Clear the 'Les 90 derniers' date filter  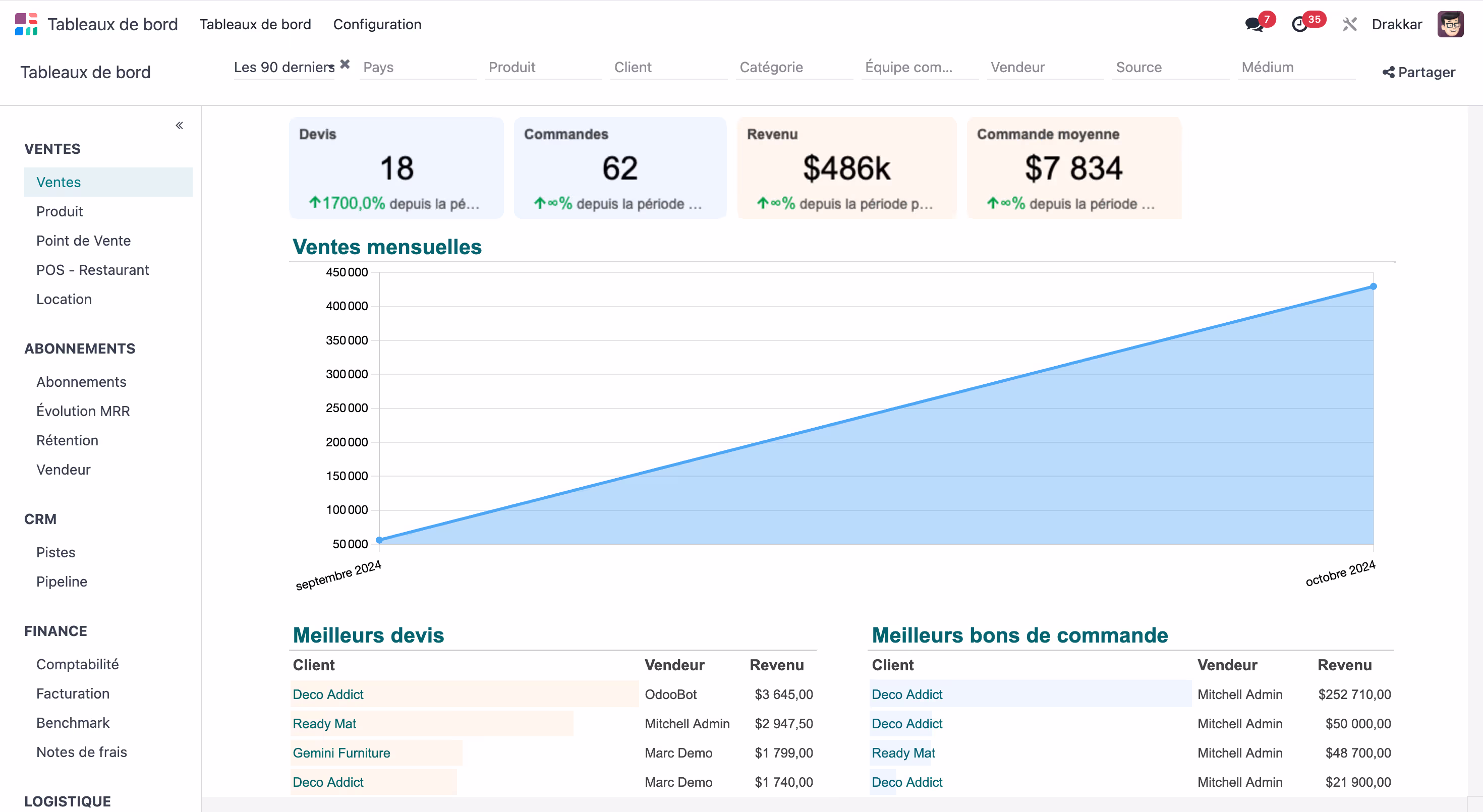click(345, 65)
